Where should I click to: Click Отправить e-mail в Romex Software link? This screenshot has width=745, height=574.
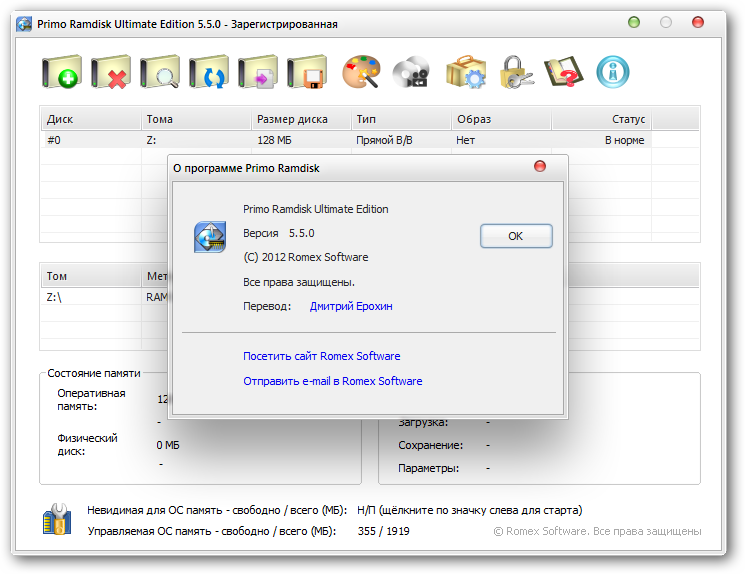coord(333,381)
